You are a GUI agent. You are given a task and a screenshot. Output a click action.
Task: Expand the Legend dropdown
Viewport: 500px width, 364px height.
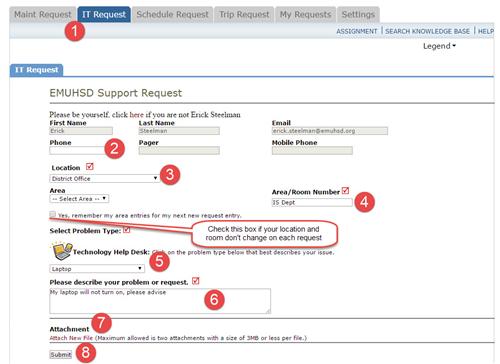439,46
